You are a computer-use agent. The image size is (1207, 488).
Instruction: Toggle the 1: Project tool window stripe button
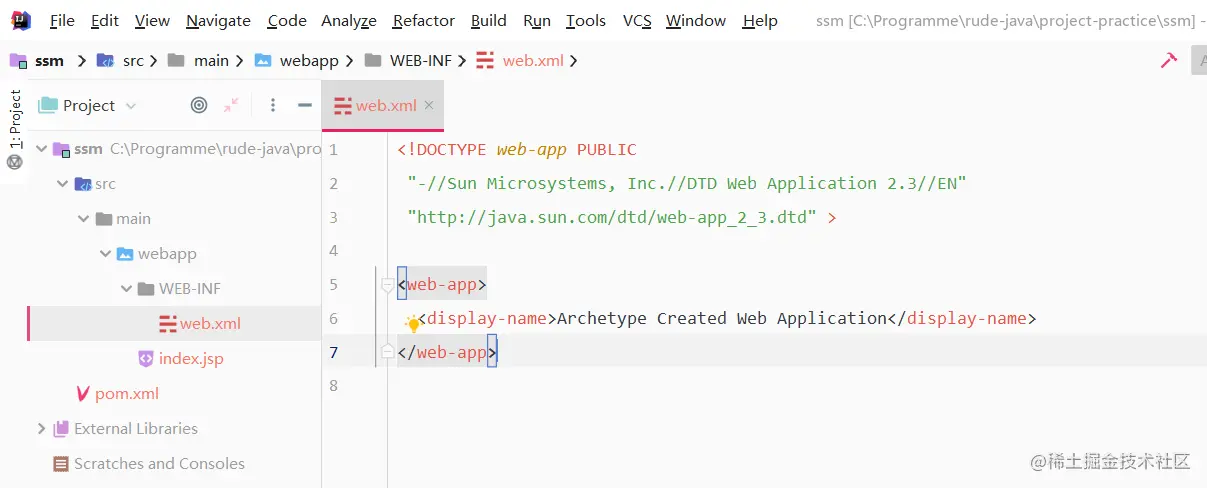[x=15, y=120]
